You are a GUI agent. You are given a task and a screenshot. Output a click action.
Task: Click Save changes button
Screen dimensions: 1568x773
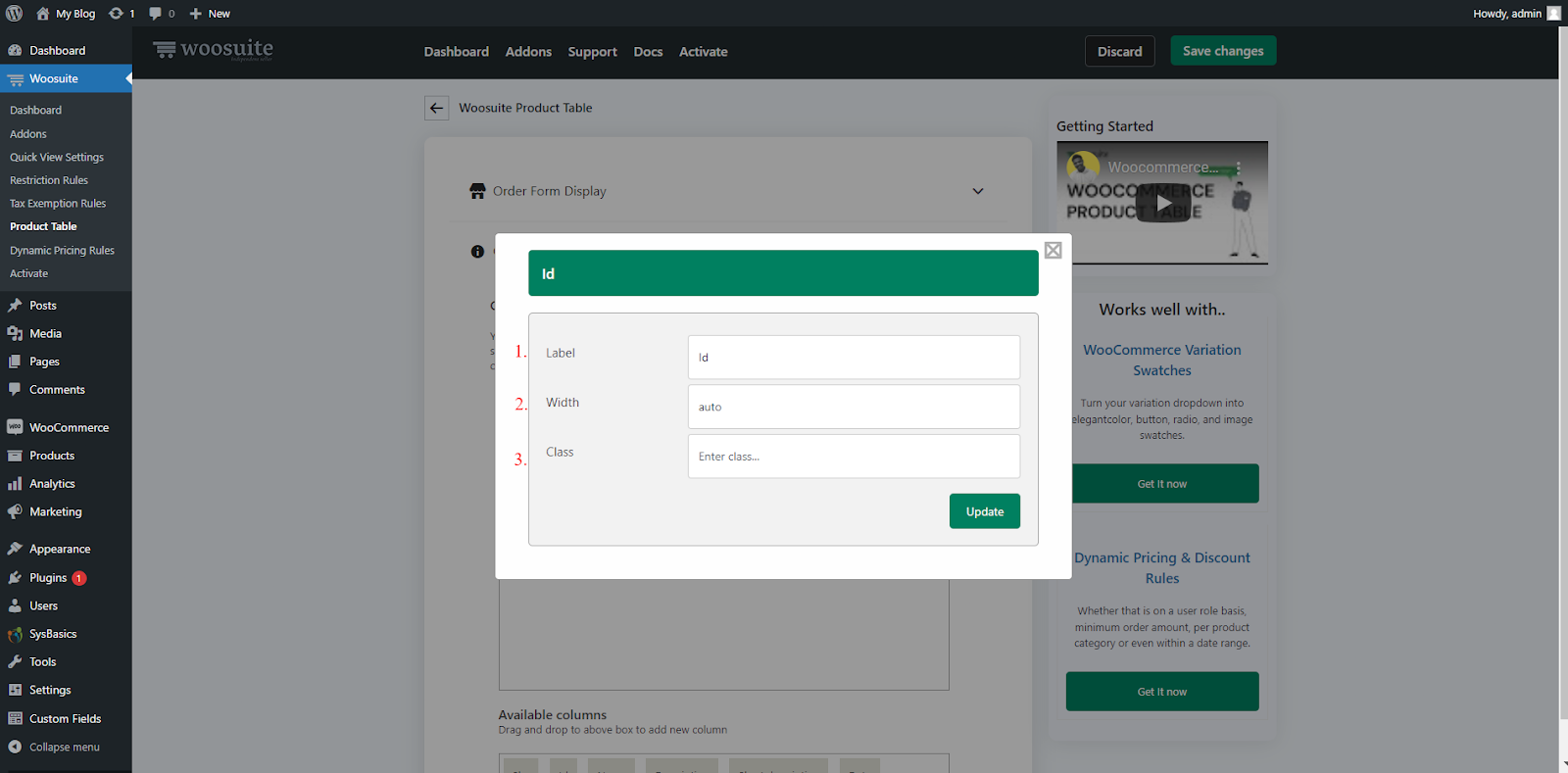click(x=1223, y=51)
